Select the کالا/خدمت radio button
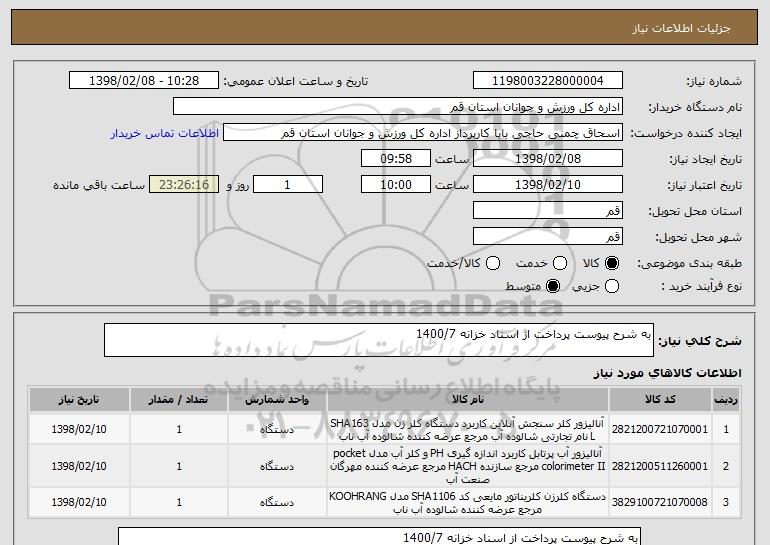Viewport: 770px width, 545px height. point(493,263)
